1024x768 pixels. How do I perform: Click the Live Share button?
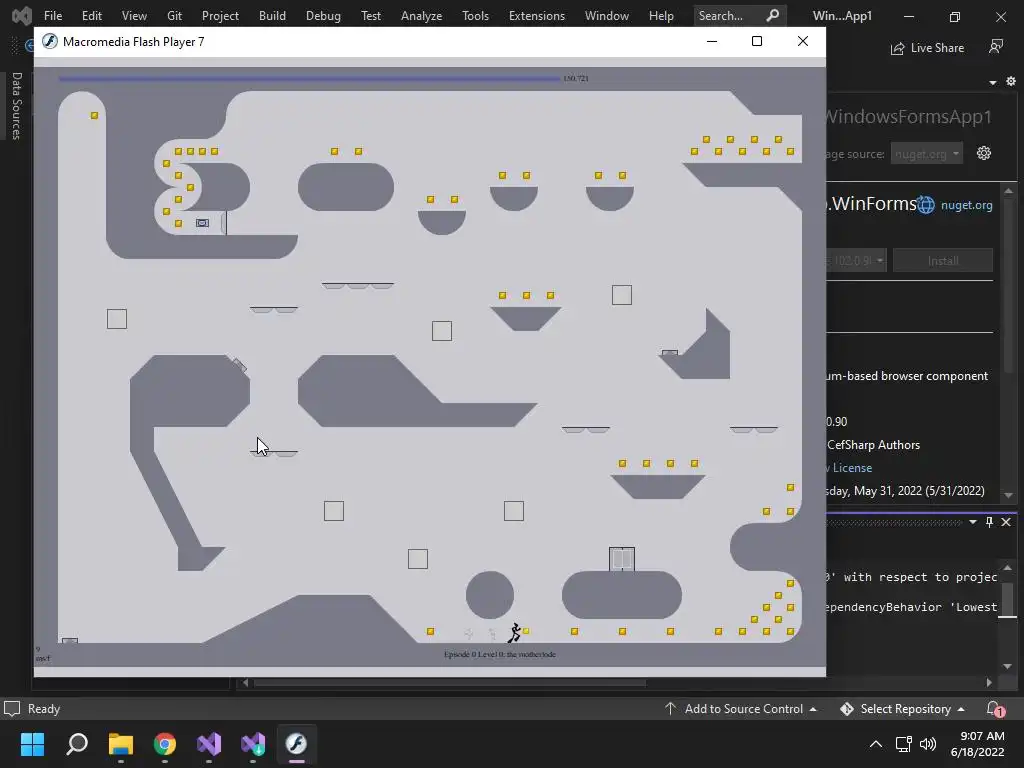coord(927,48)
